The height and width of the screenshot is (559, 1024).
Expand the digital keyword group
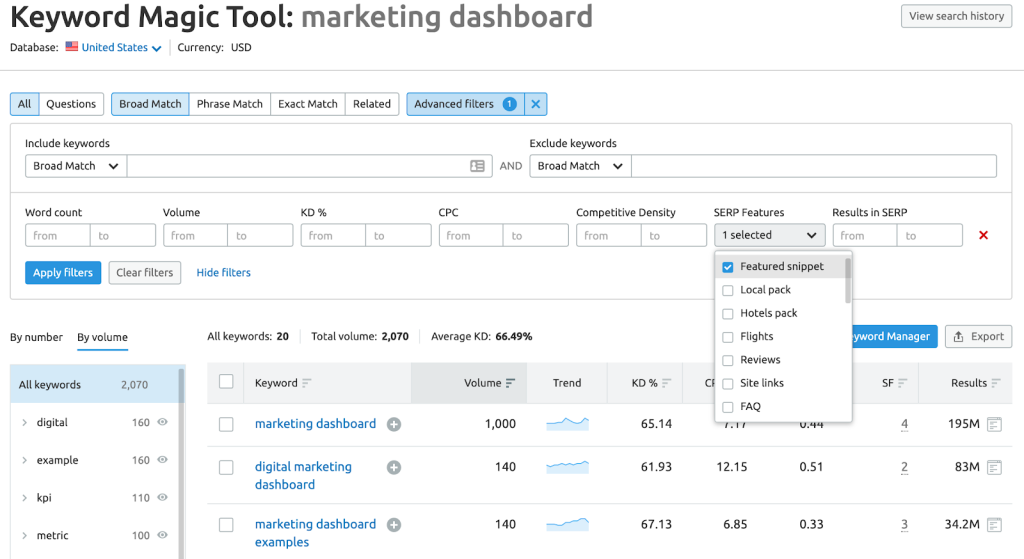coord(25,423)
